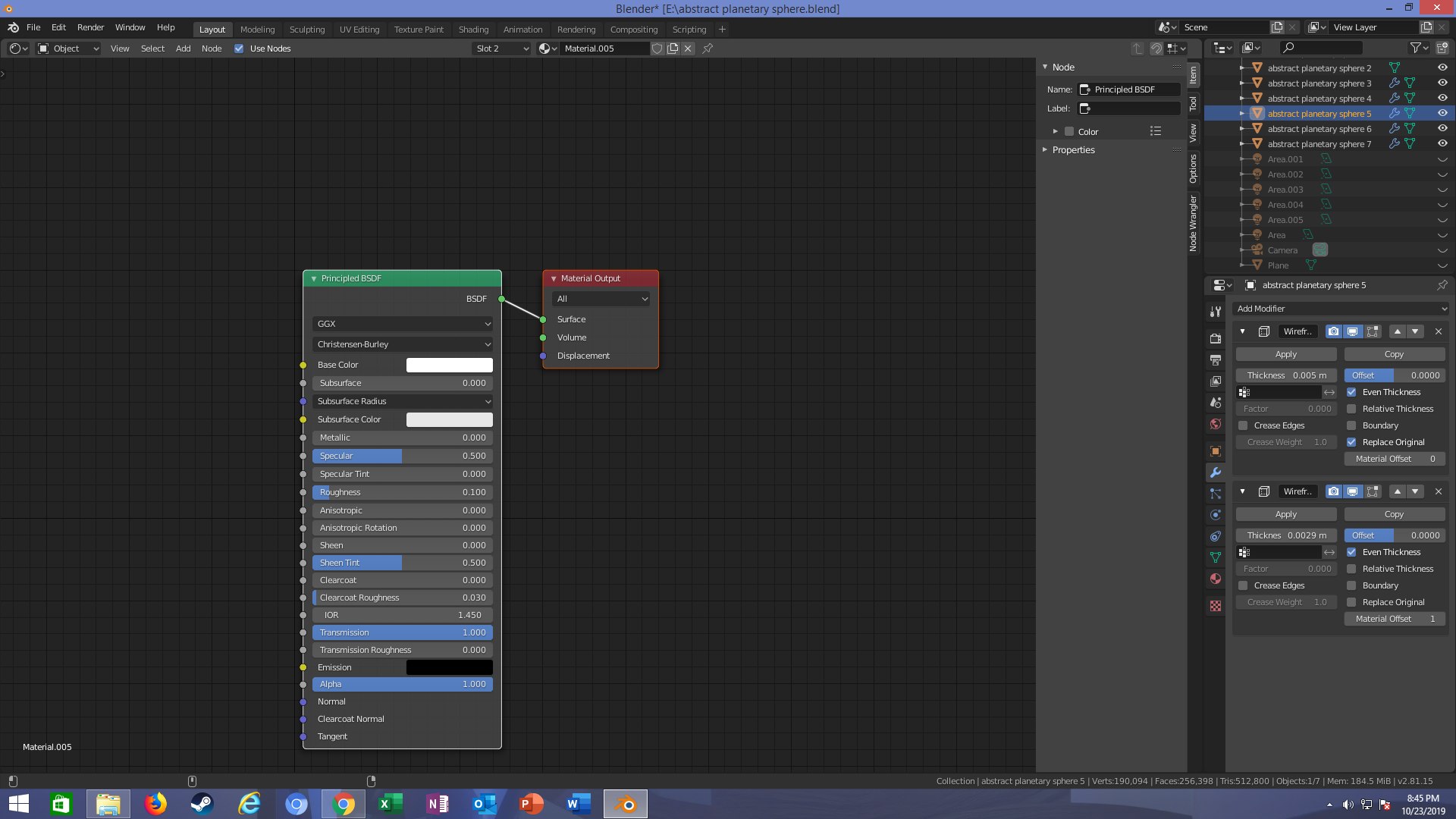Enable Crease Edges on first Wireframe modifier

pyautogui.click(x=1243, y=425)
